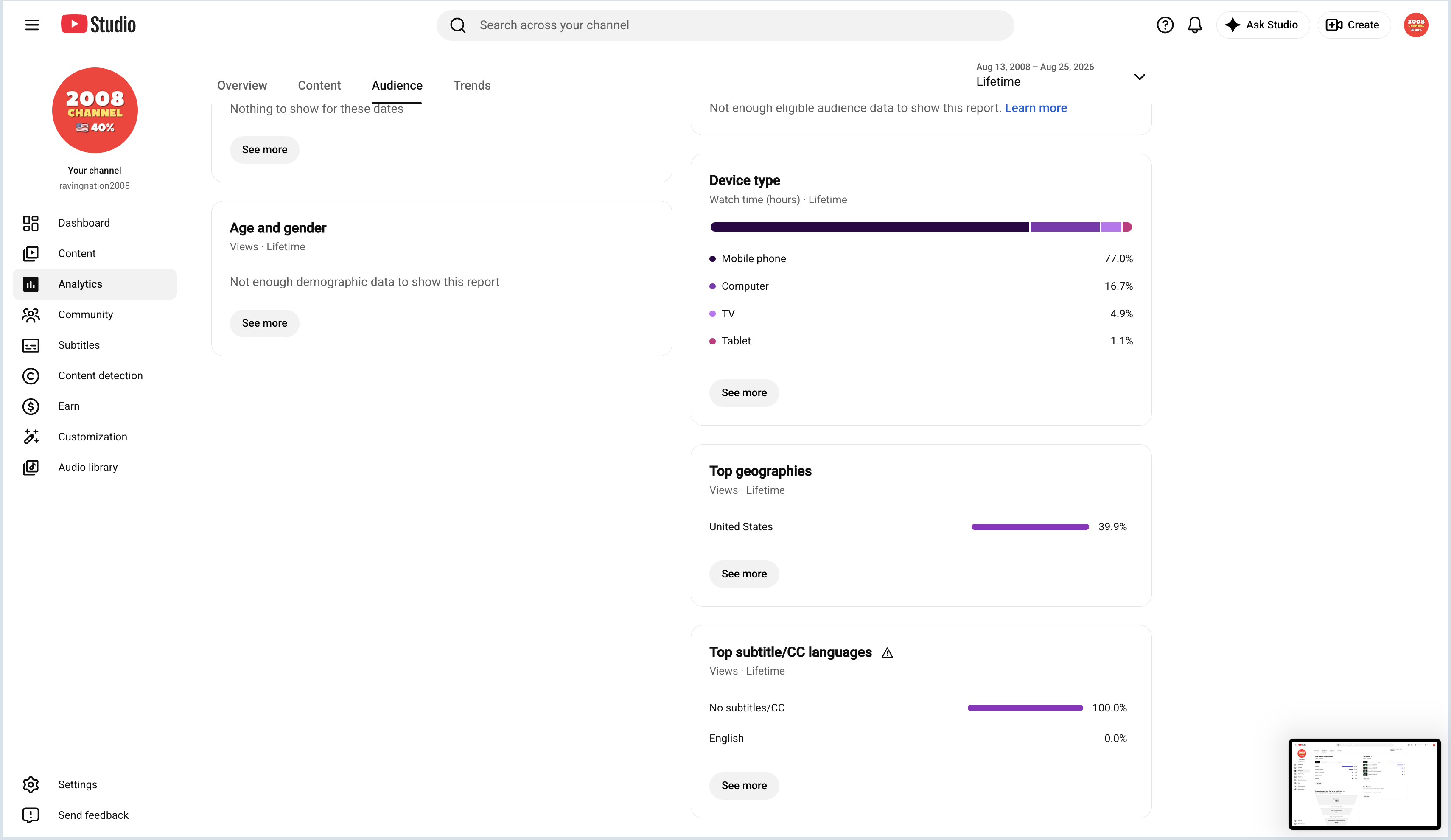
Task: Open the Help question mark icon
Action: (x=1165, y=25)
